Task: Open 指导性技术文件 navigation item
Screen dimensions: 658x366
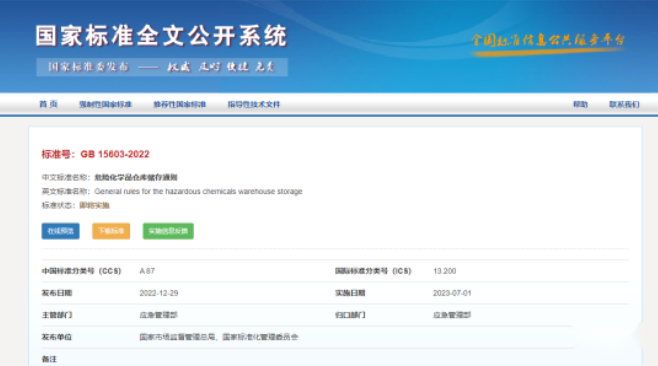Action: [254, 105]
